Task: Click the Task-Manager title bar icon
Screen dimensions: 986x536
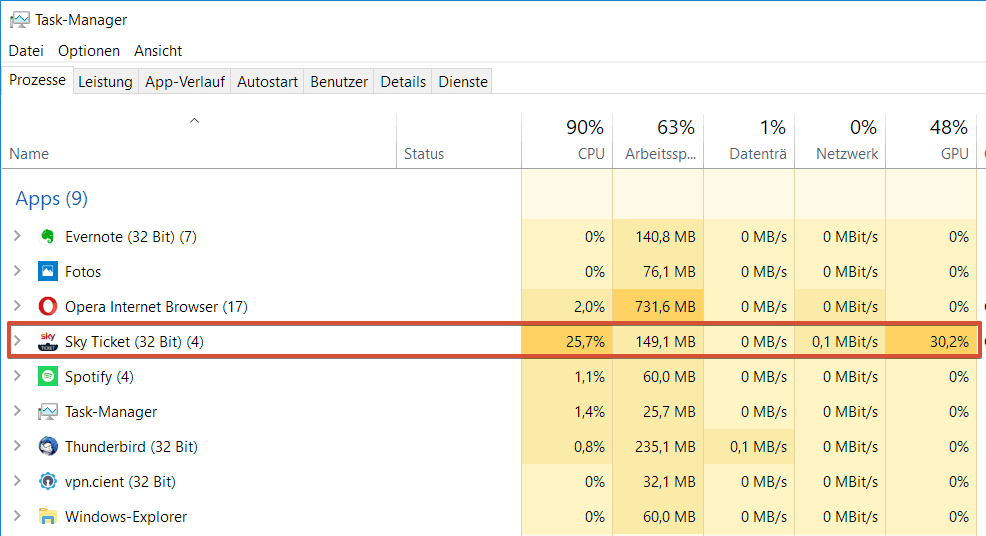Action: point(19,20)
